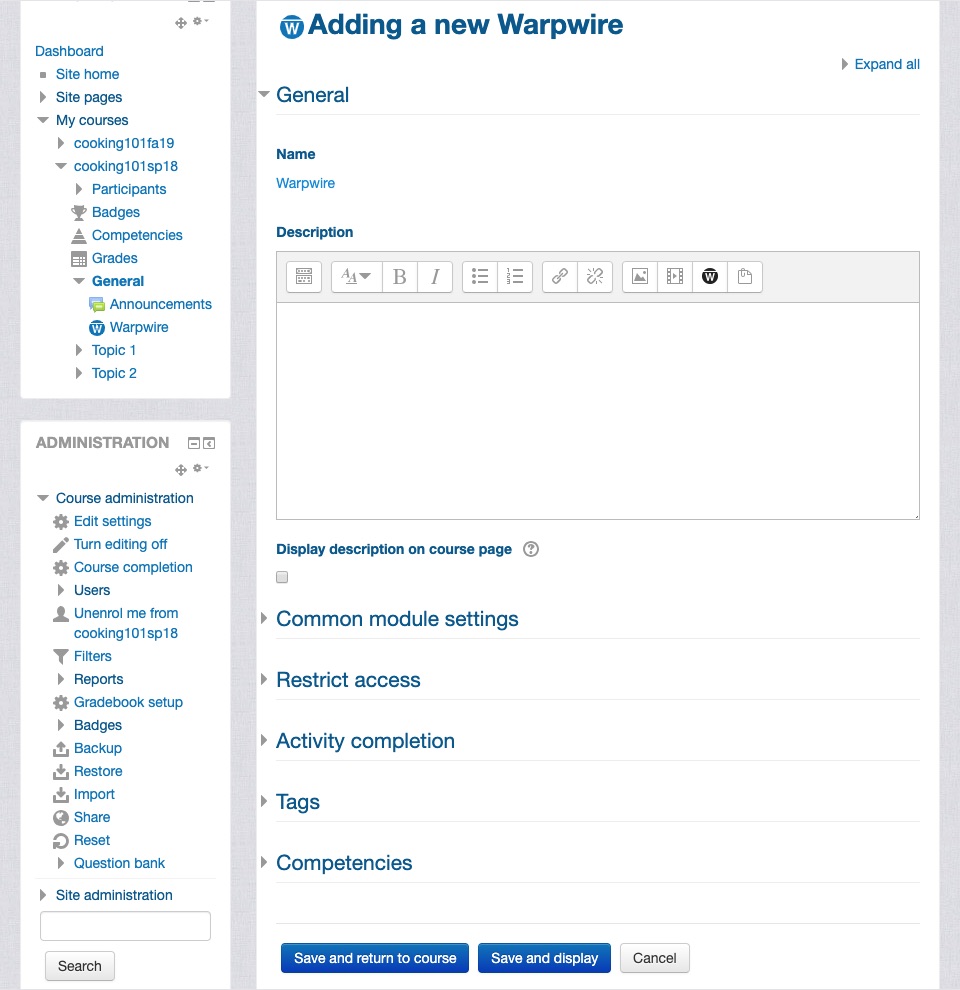The width and height of the screenshot is (960, 990).
Task: Expand the Question bank node
Action: (x=61, y=863)
